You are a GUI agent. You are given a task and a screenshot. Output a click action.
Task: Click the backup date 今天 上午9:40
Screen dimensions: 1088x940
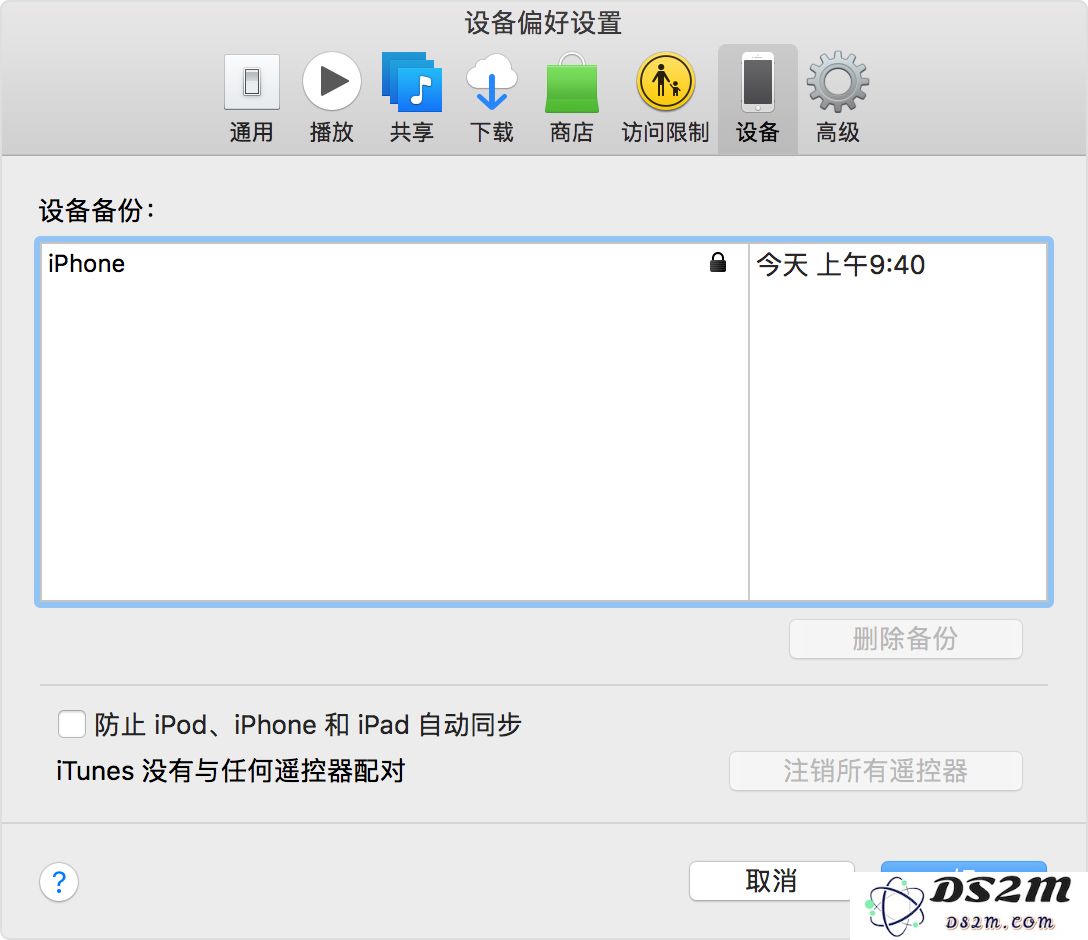tap(840, 264)
